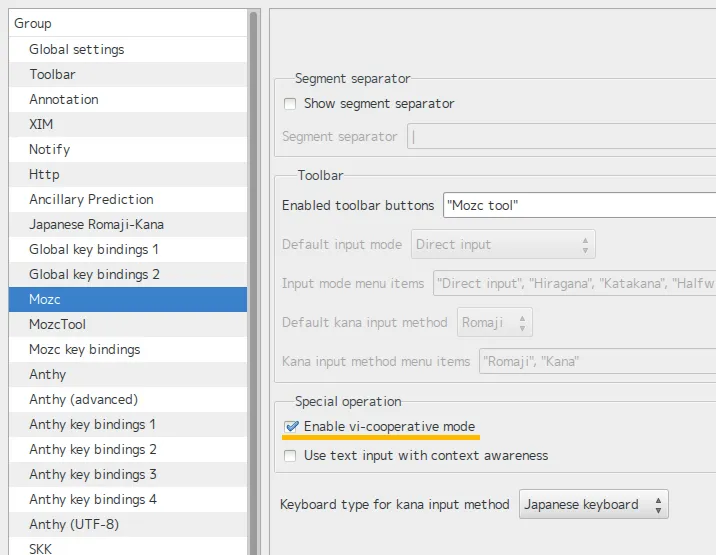Expand the Default kana input method dropdown

495,322
